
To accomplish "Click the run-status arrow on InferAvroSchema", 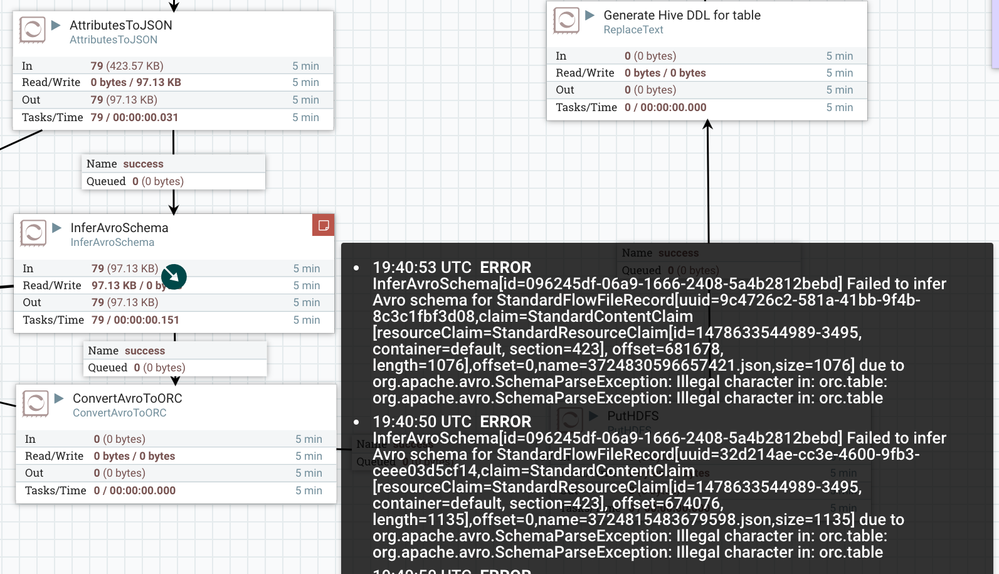I will coord(57,227).
